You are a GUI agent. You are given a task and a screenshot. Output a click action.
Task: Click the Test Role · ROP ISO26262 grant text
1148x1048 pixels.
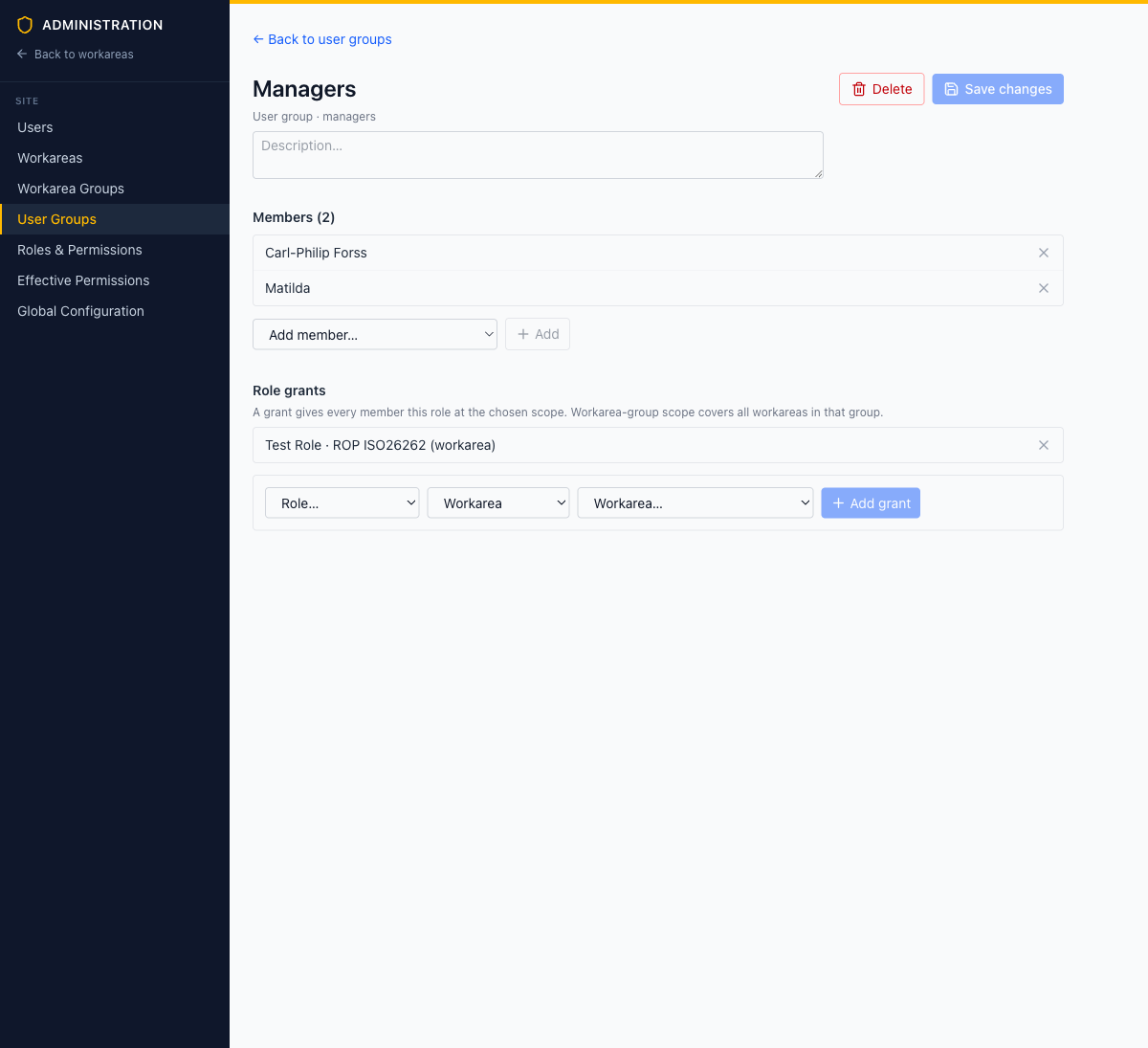[381, 445]
